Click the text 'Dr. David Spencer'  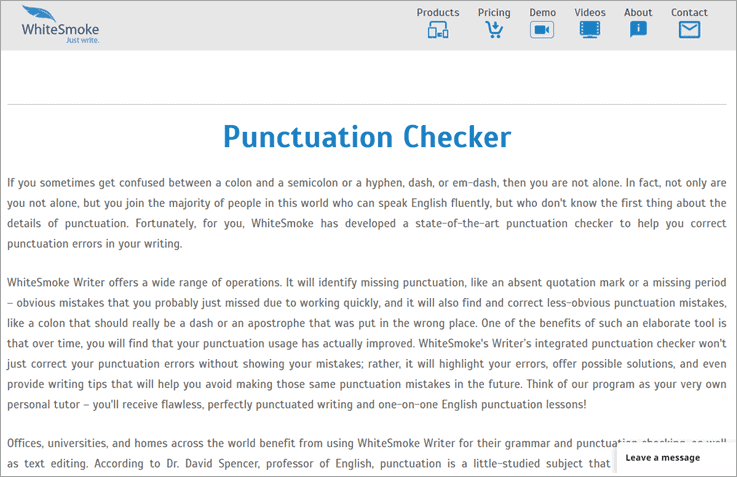click(x=212, y=464)
